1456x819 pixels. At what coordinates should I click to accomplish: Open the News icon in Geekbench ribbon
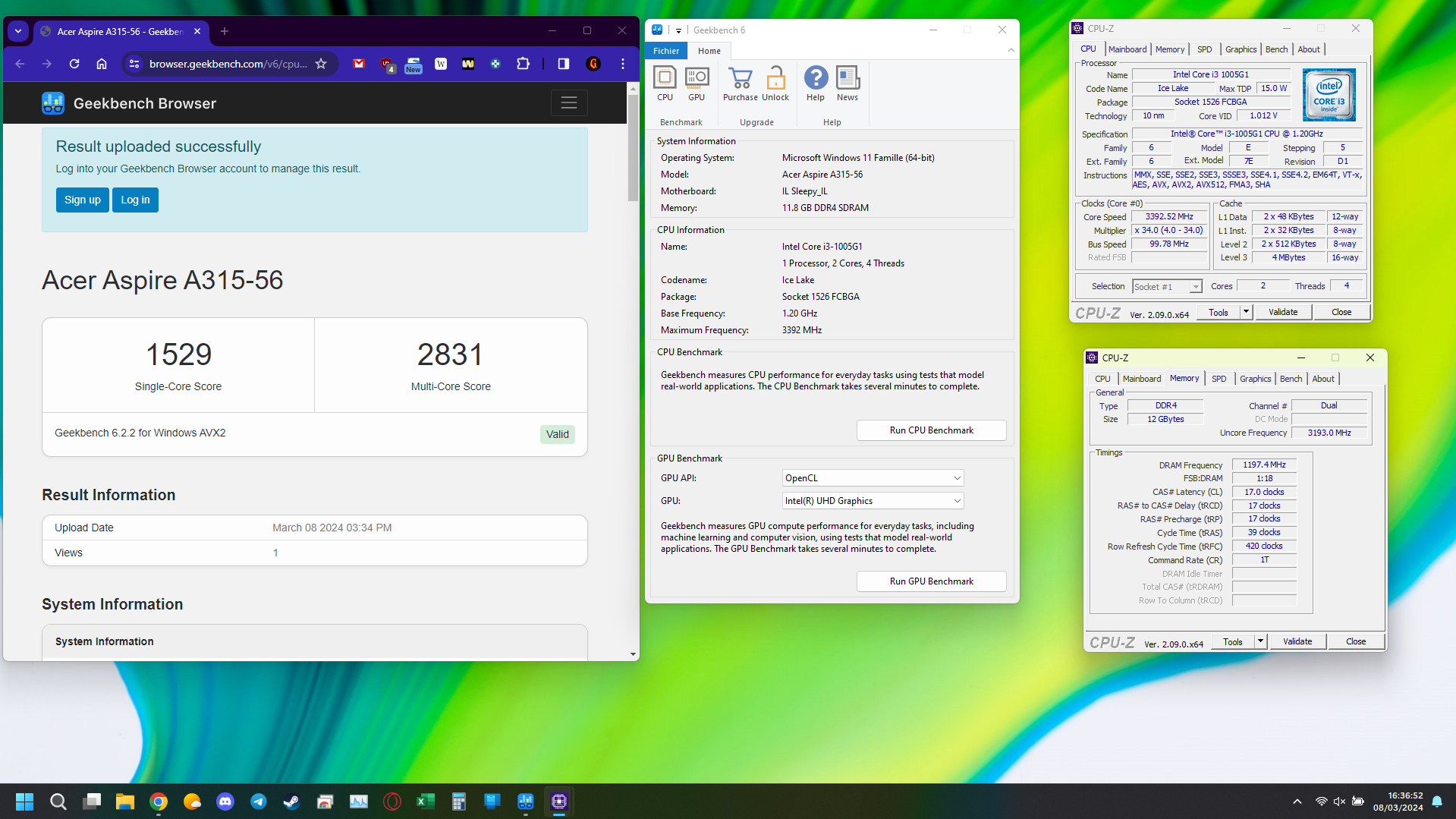(847, 83)
